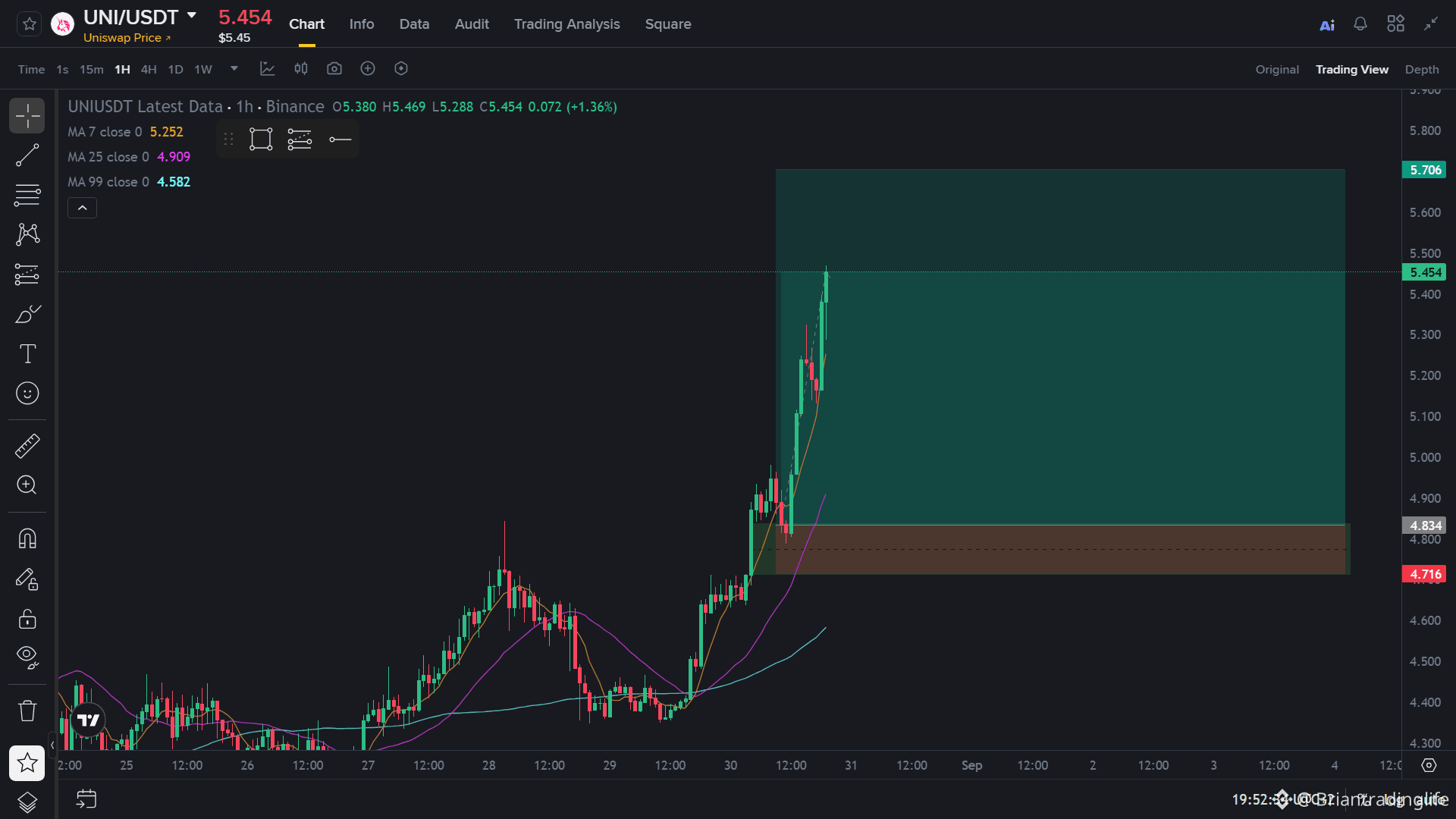The width and height of the screenshot is (1456, 819).
Task: Click the 4.716 stop-loss price label
Action: coord(1424,574)
